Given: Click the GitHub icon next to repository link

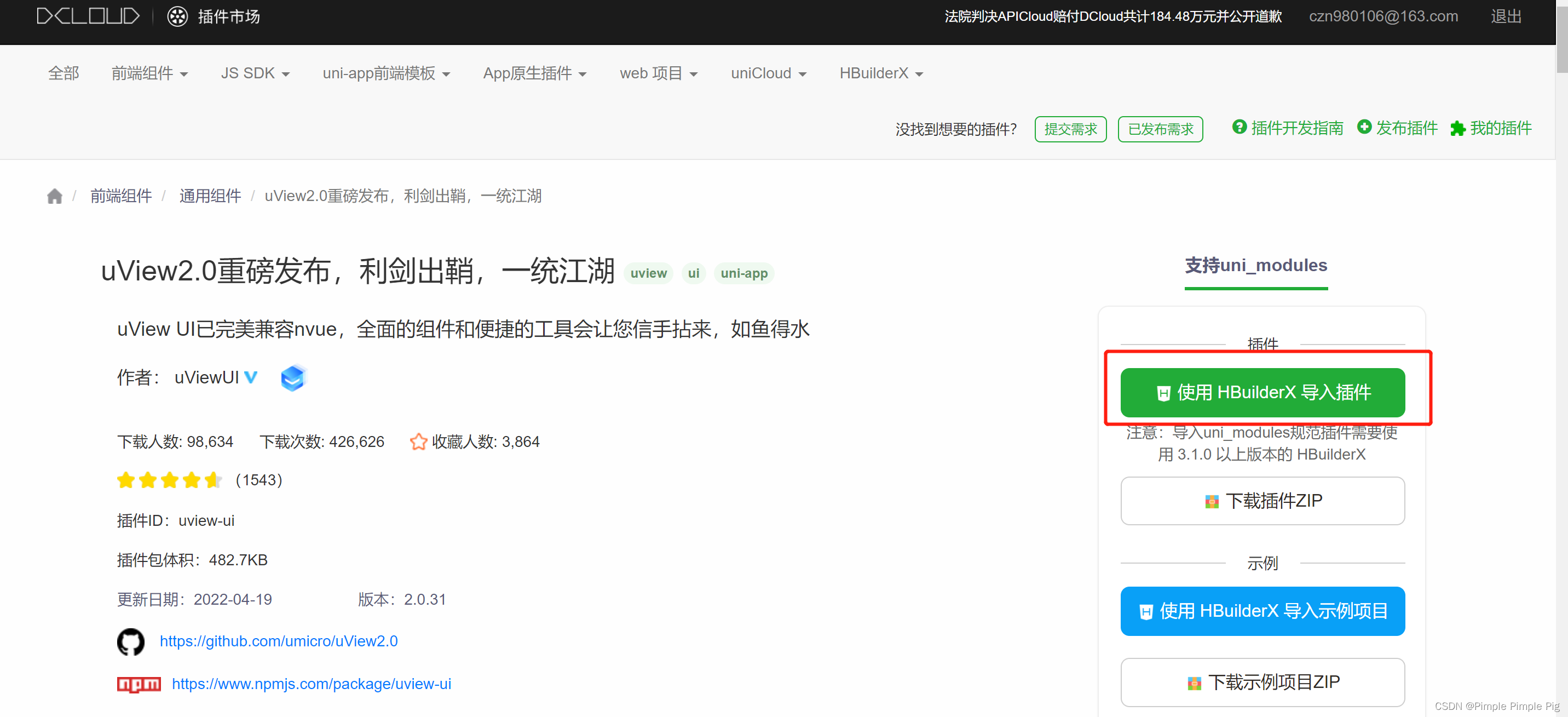Looking at the screenshot, I should click(x=130, y=641).
